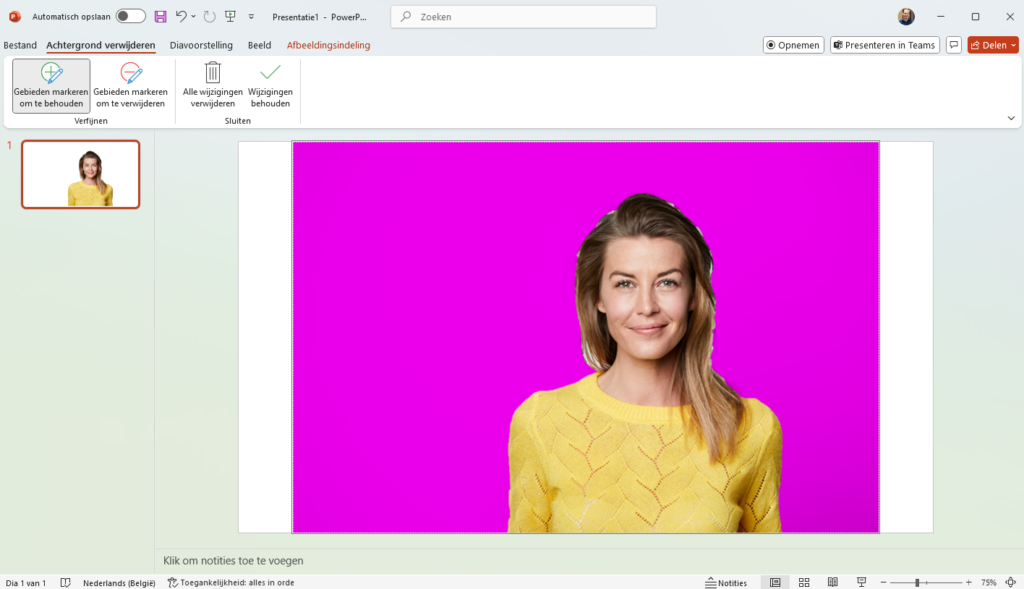Open the Diavoorstelling tab
Screen dimensions: 1024x589
point(201,45)
